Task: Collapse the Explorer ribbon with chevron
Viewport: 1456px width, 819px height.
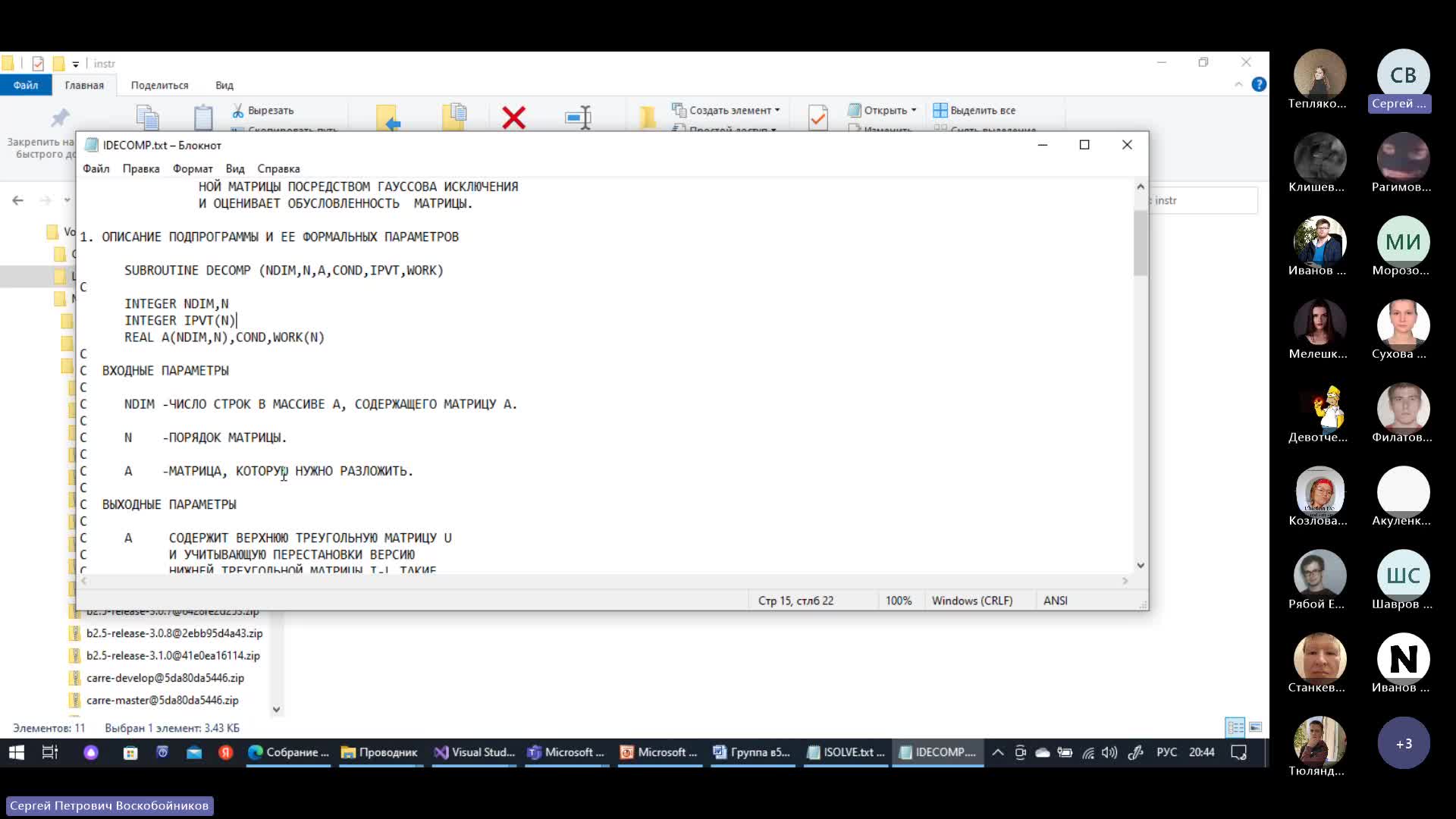Action: [1238, 84]
